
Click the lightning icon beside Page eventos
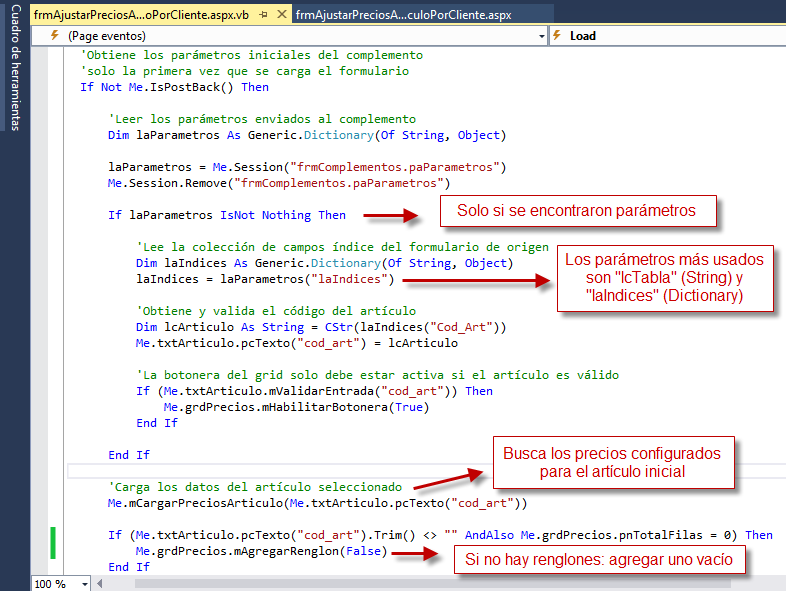pyautogui.click(x=54, y=35)
